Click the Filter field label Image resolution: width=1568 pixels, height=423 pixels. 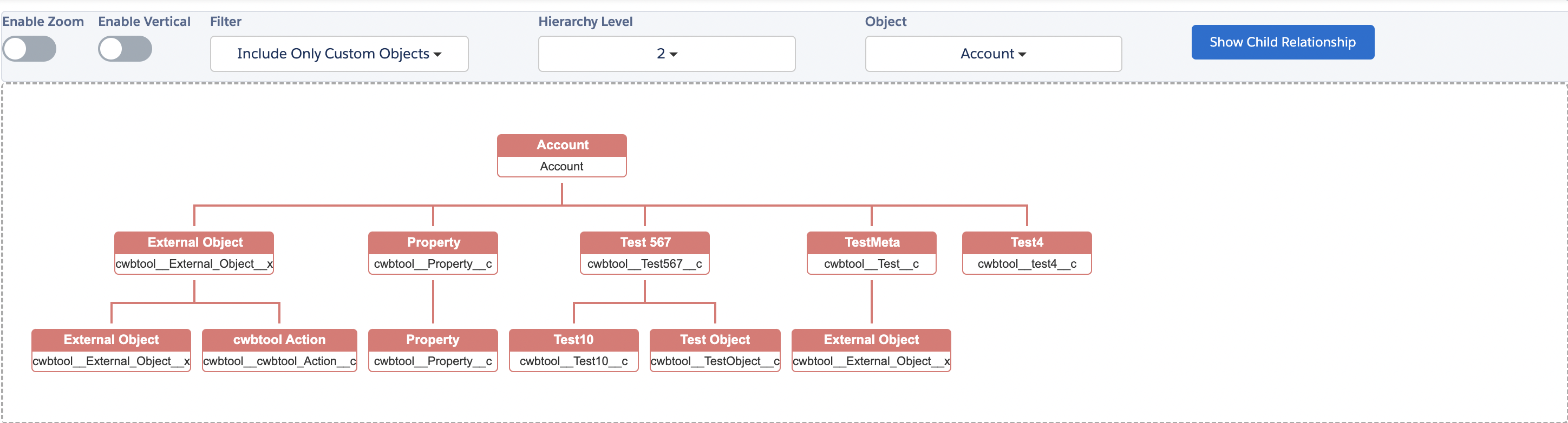coord(225,22)
